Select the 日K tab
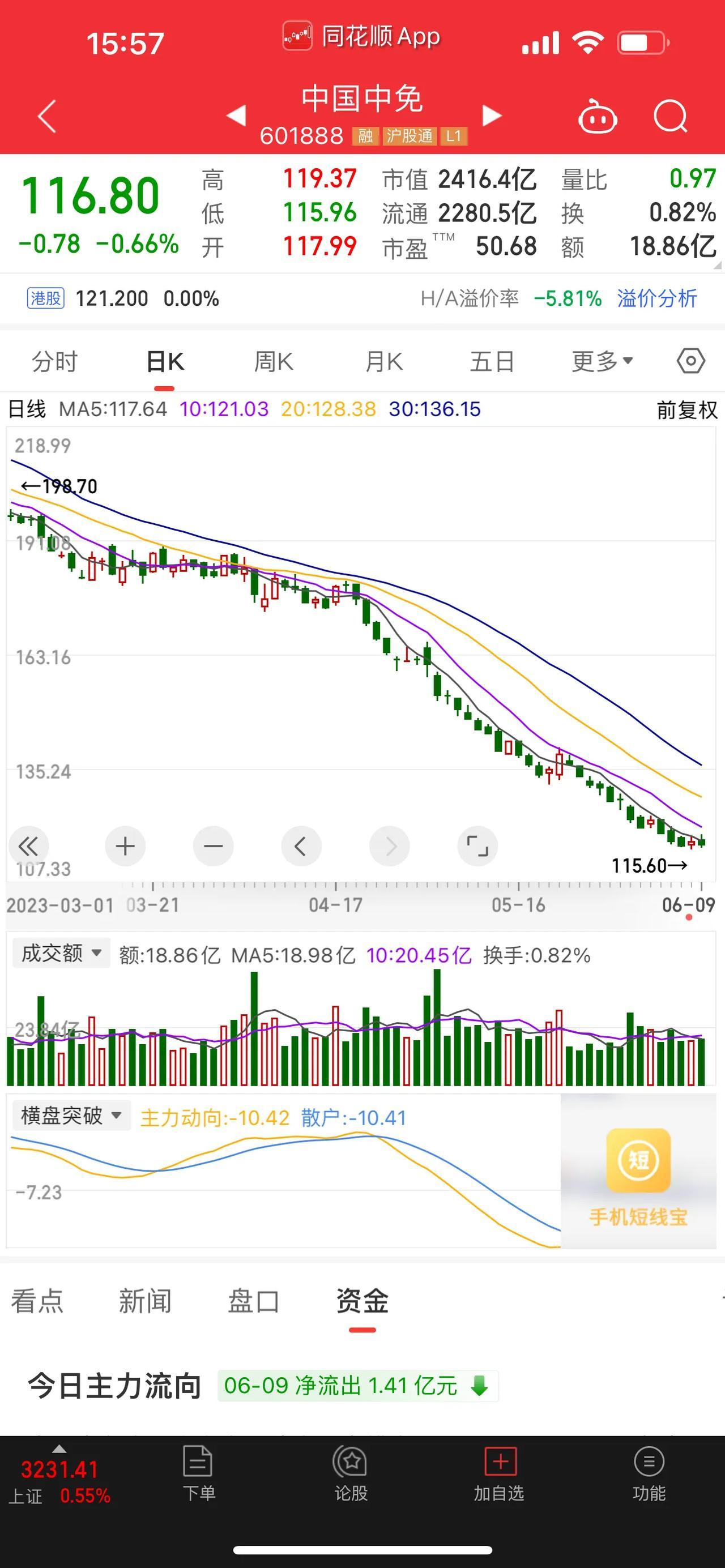 165,361
